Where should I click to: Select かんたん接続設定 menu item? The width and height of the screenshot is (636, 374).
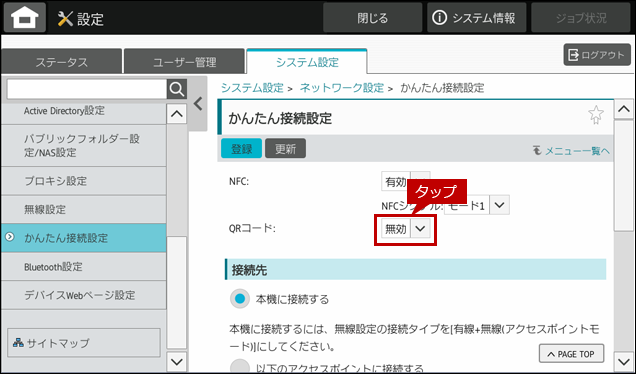[x=84, y=238]
